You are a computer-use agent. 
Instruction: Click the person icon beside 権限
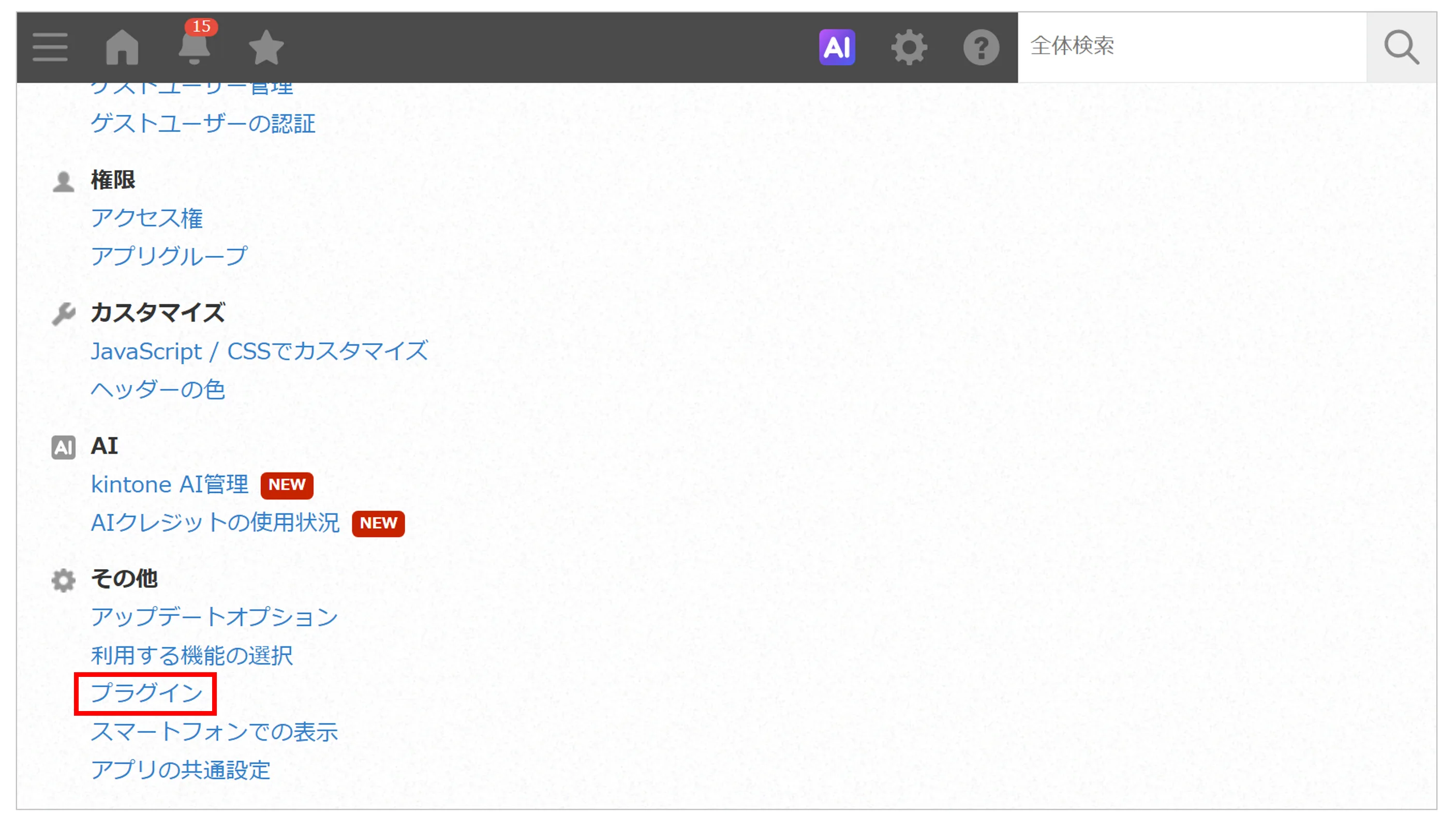click(x=63, y=182)
